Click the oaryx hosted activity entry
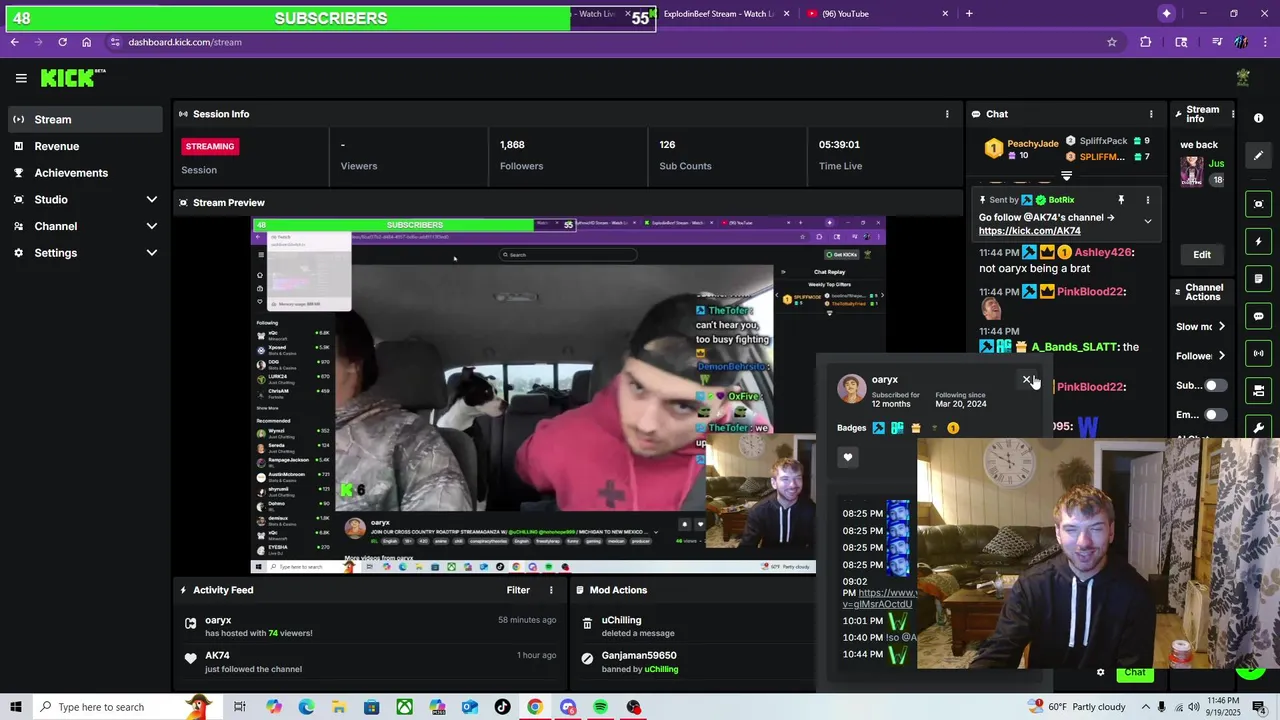This screenshot has width=1280, height=720. coord(372,626)
